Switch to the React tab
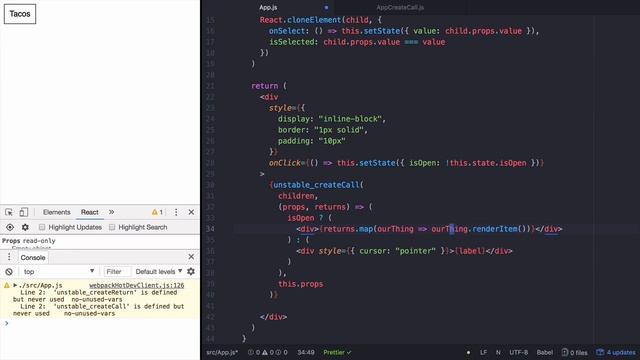The image size is (640, 360). pyautogui.click(x=89, y=212)
